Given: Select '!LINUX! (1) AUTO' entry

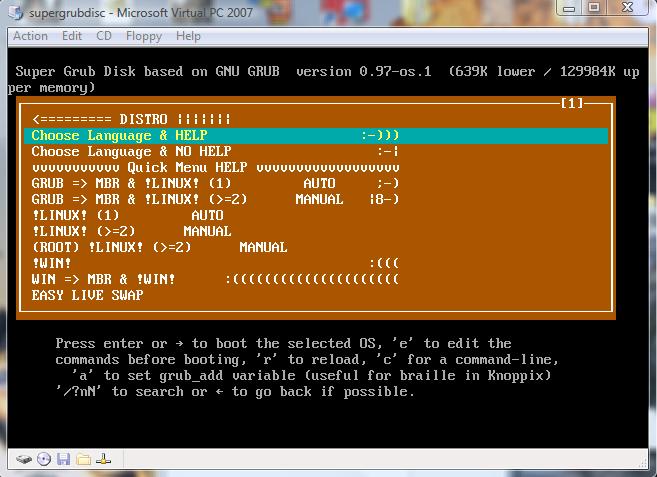Looking at the screenshot, I should [x=316, y=215].
